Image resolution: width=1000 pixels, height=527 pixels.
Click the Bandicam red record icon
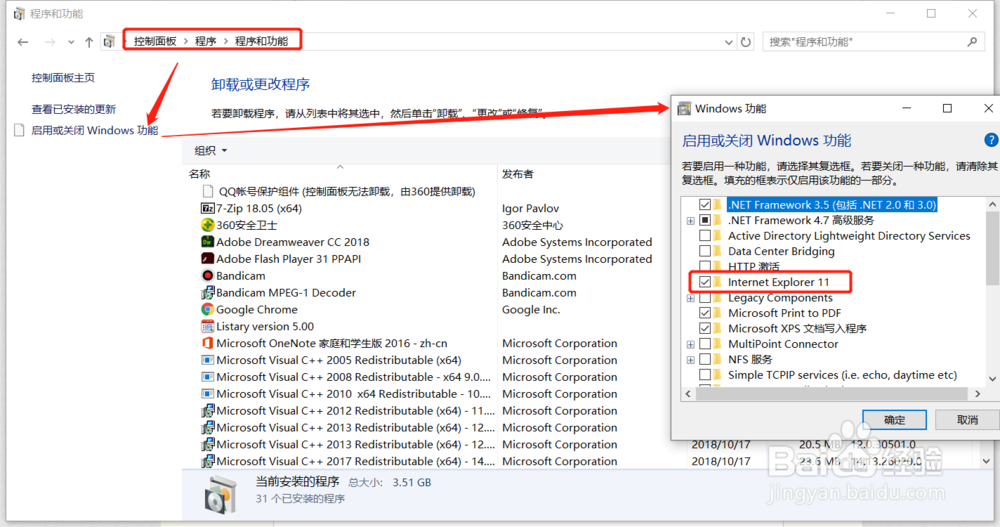(207, 276)
